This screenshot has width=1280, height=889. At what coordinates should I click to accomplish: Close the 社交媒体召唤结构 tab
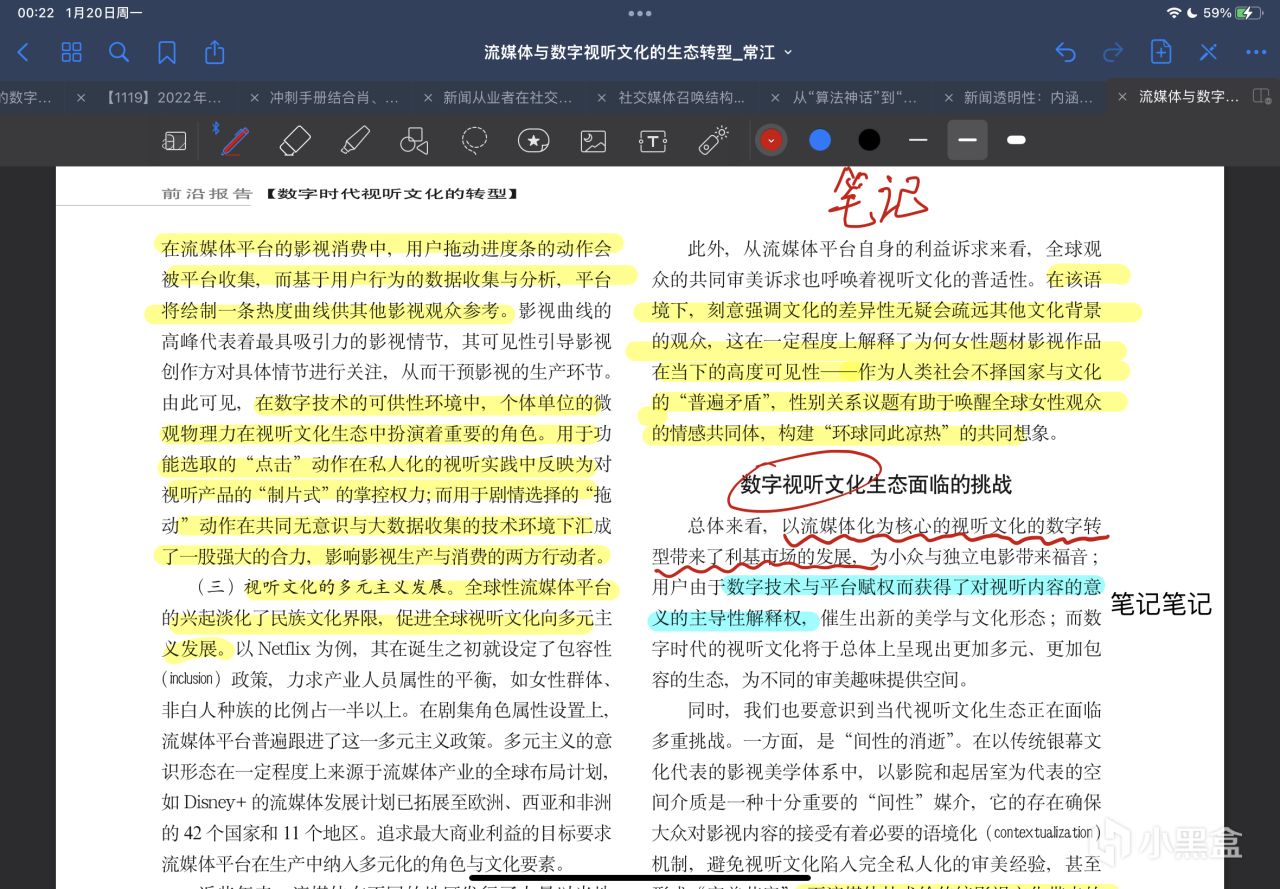(602, 97)
